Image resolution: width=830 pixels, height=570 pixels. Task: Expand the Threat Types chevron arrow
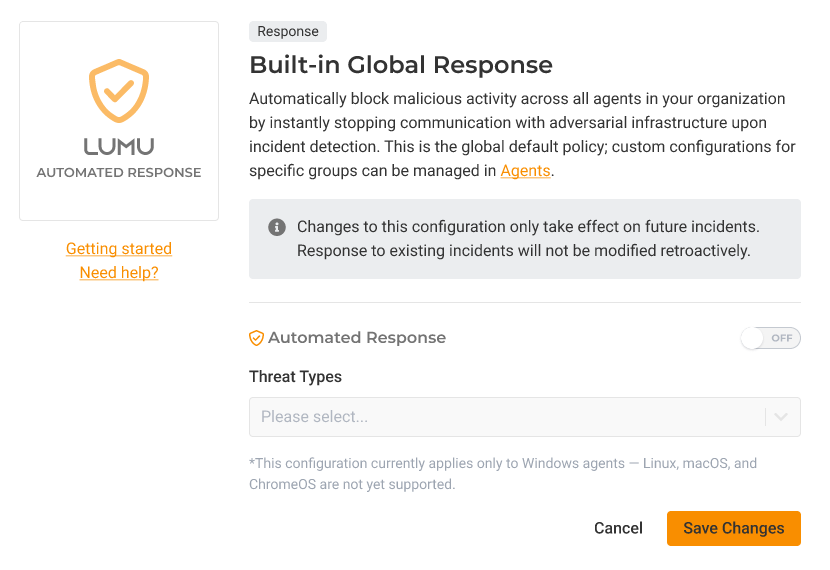coord(782,417)
